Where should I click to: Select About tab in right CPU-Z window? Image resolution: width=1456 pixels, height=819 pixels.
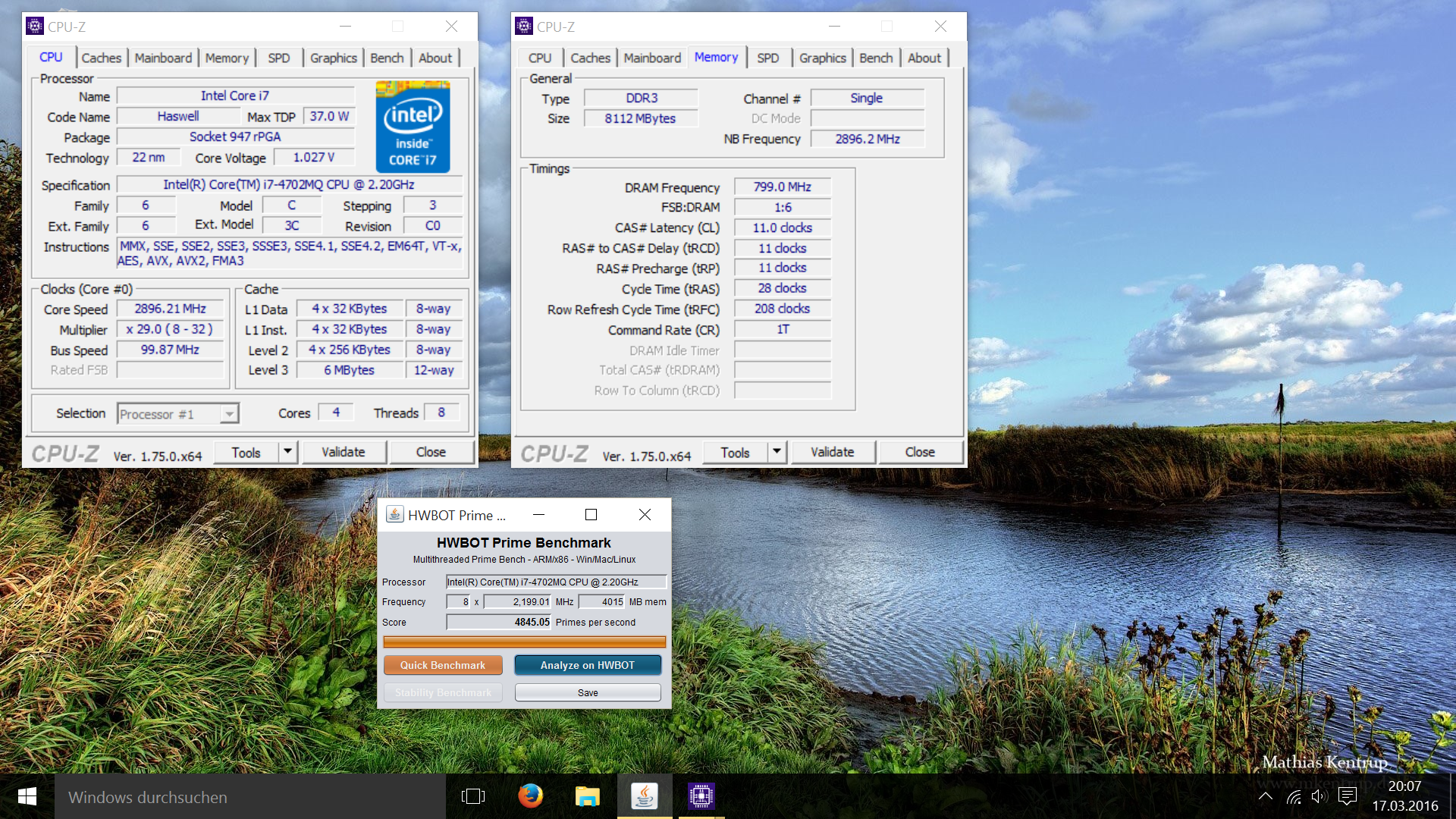coord(924,58)
